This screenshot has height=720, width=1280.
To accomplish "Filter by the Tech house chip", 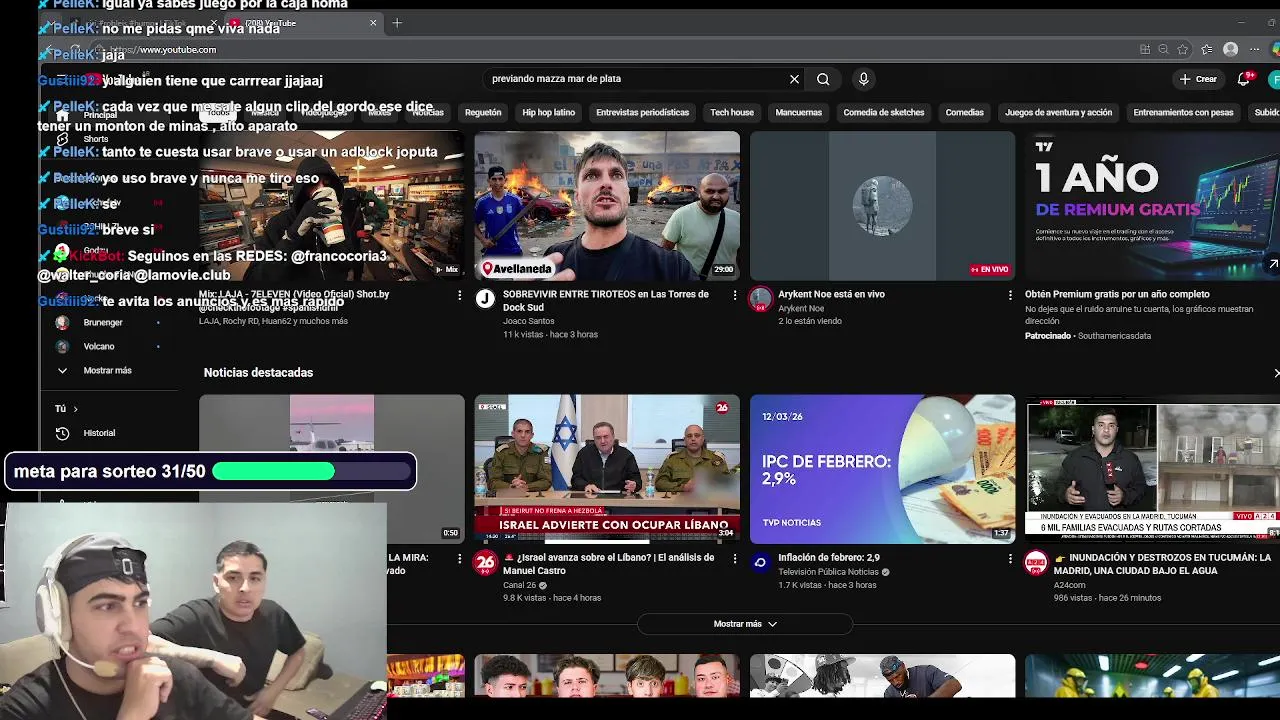I will coord(732,113).
